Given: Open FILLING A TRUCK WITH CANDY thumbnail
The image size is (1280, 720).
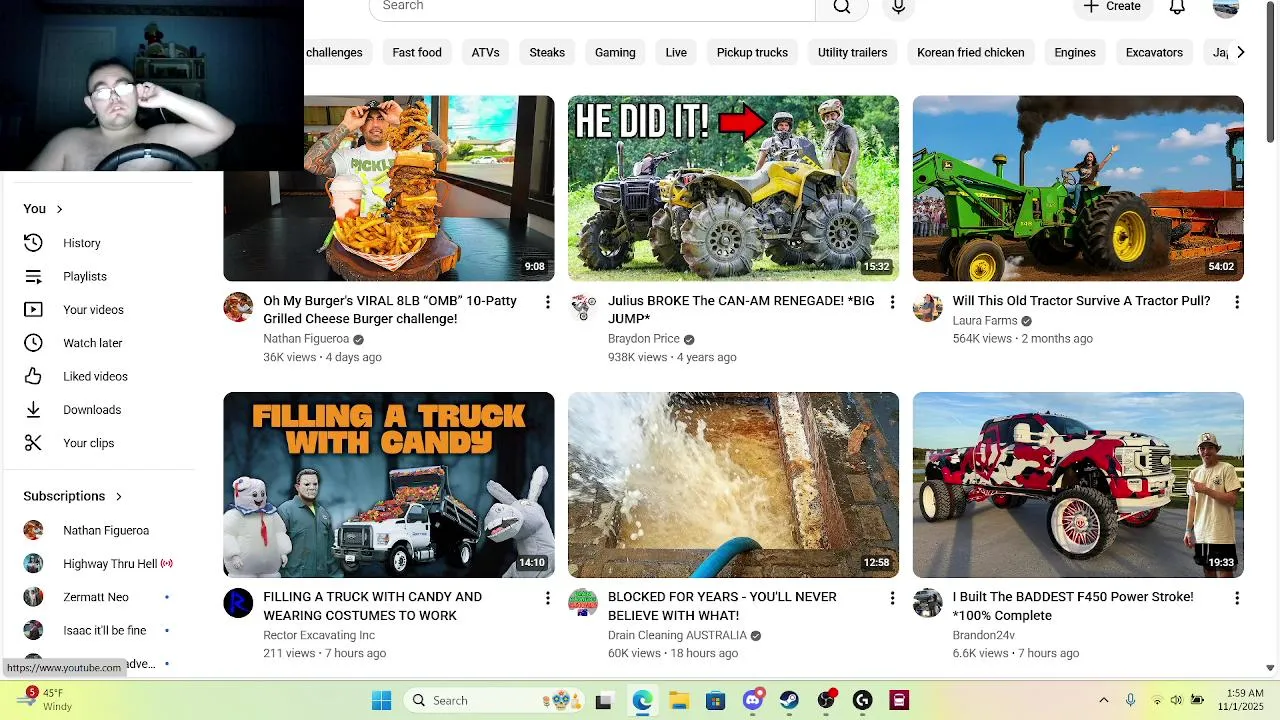Looking at the screenshot, I should pyautogui.click(x=389, y=485).
